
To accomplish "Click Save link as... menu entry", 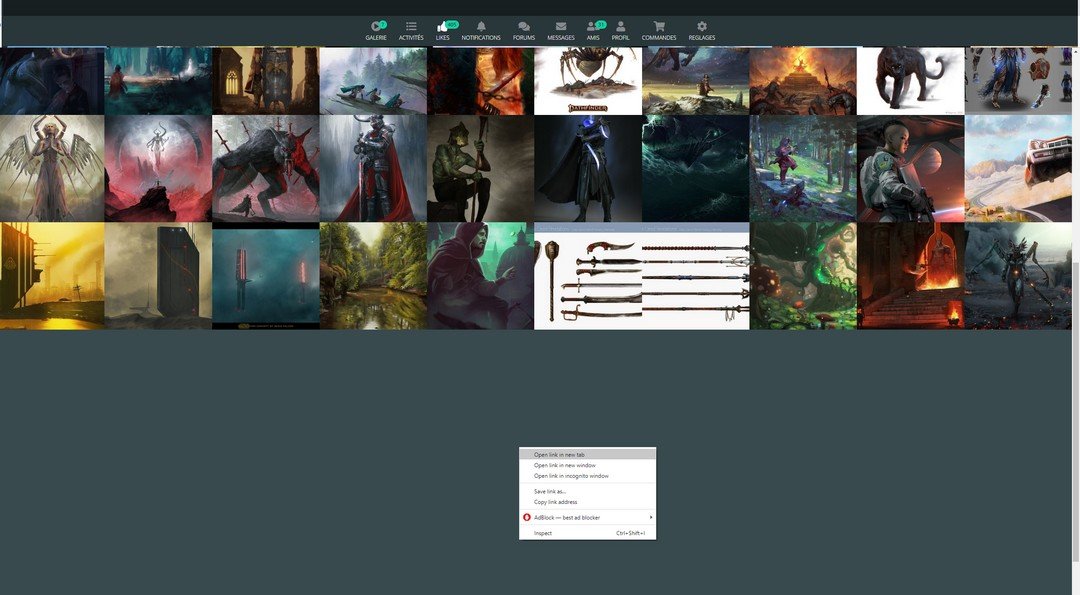I will click(x=550, y=491).
